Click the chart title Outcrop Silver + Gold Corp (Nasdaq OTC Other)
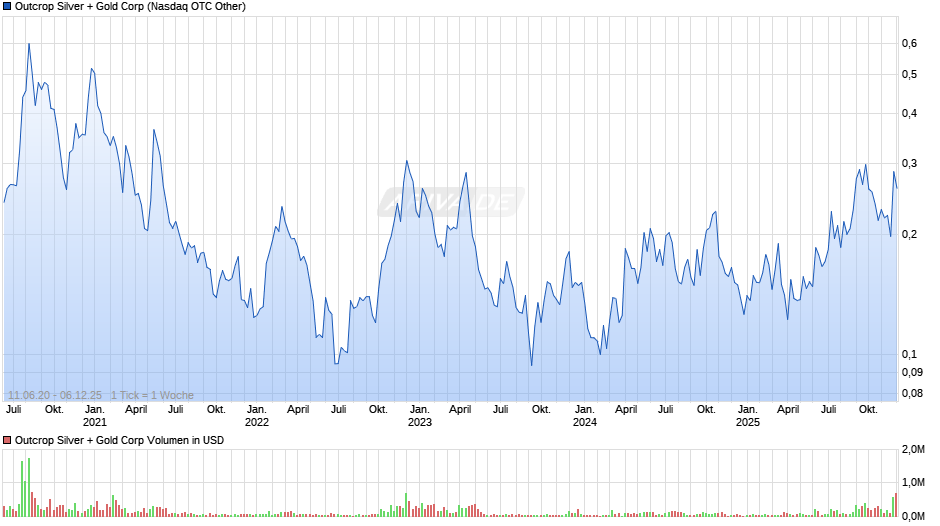Screen dimensions: 940x526 tap(130, 7)
